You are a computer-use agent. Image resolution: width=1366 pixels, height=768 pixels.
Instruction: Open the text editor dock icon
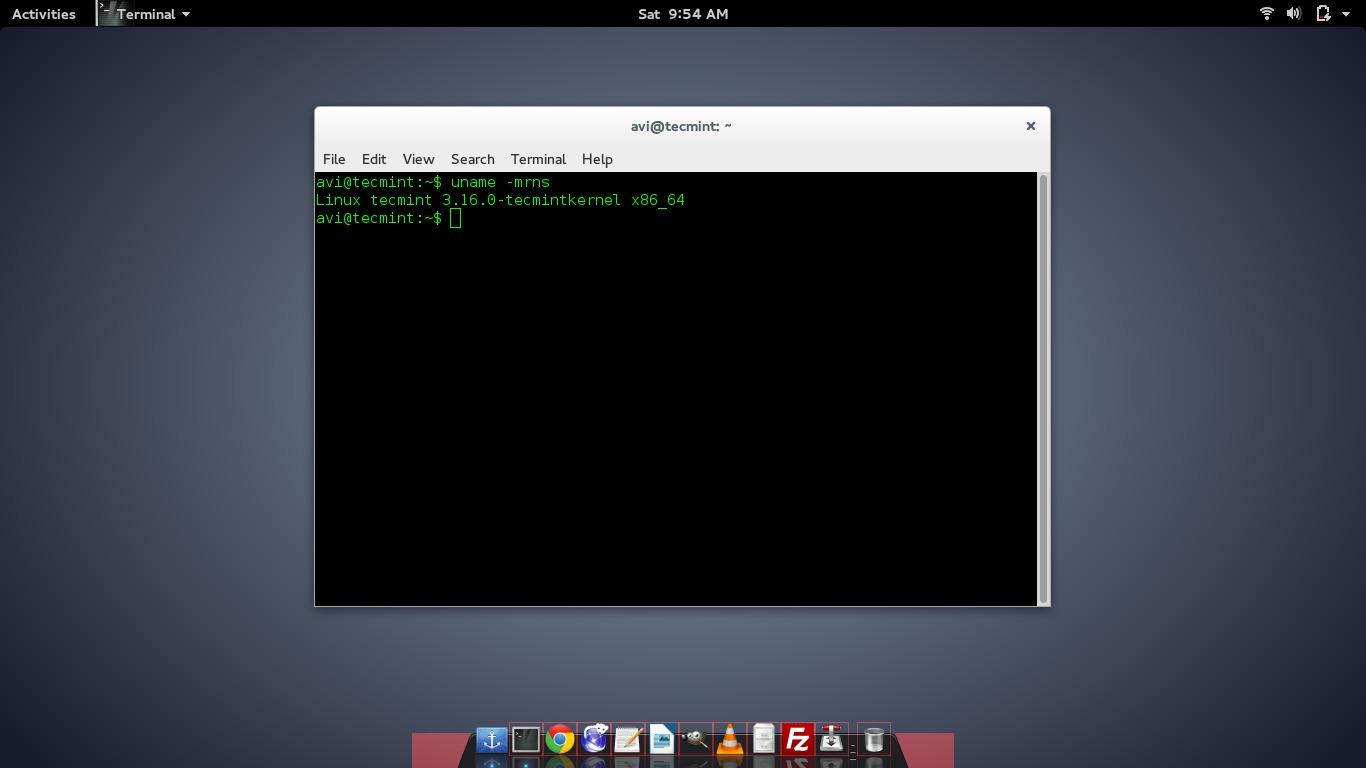628,739
